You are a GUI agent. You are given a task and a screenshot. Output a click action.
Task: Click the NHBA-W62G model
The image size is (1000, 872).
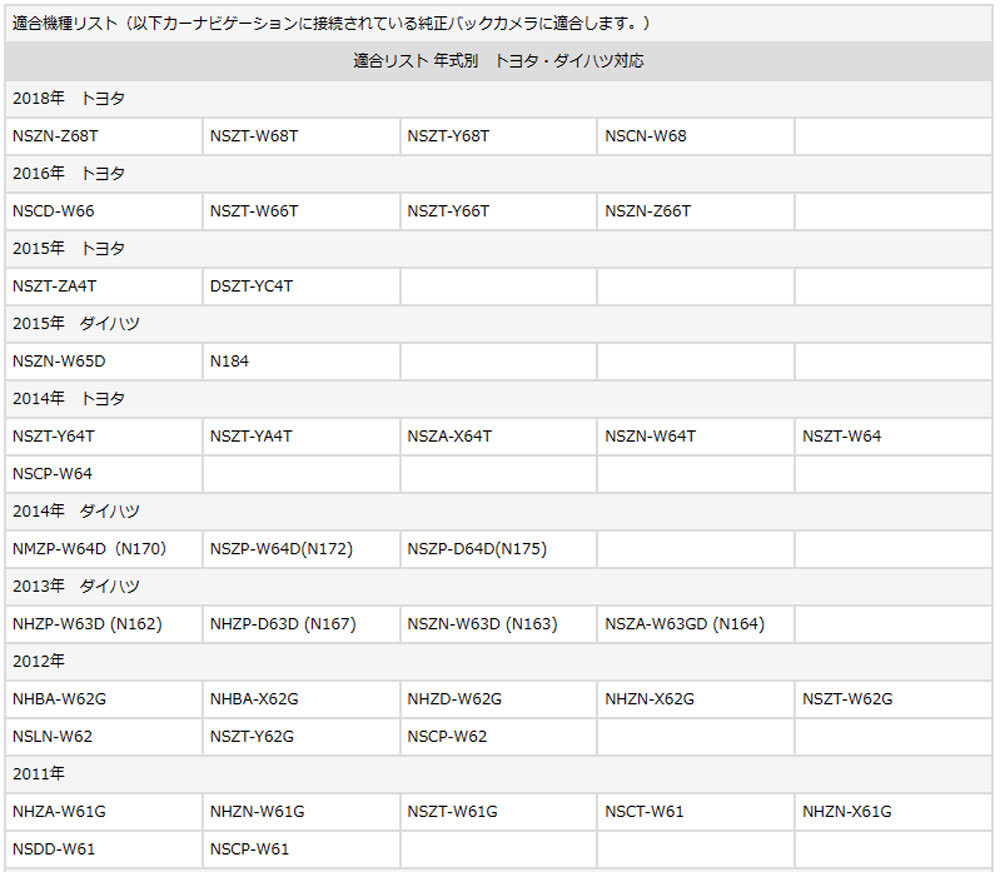point(103,699)
